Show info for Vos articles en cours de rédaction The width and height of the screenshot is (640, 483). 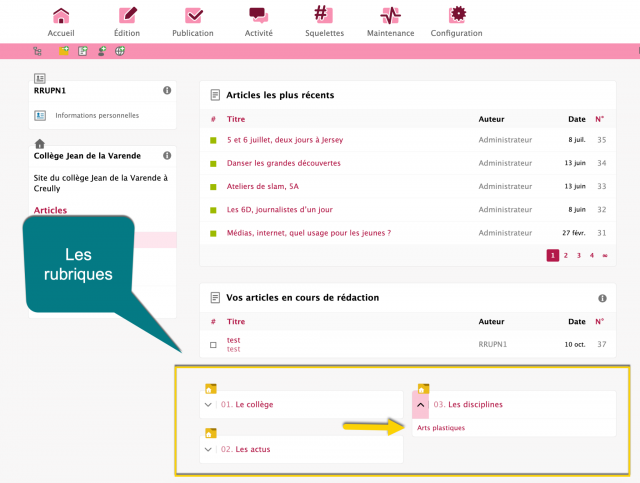point(602,298)
